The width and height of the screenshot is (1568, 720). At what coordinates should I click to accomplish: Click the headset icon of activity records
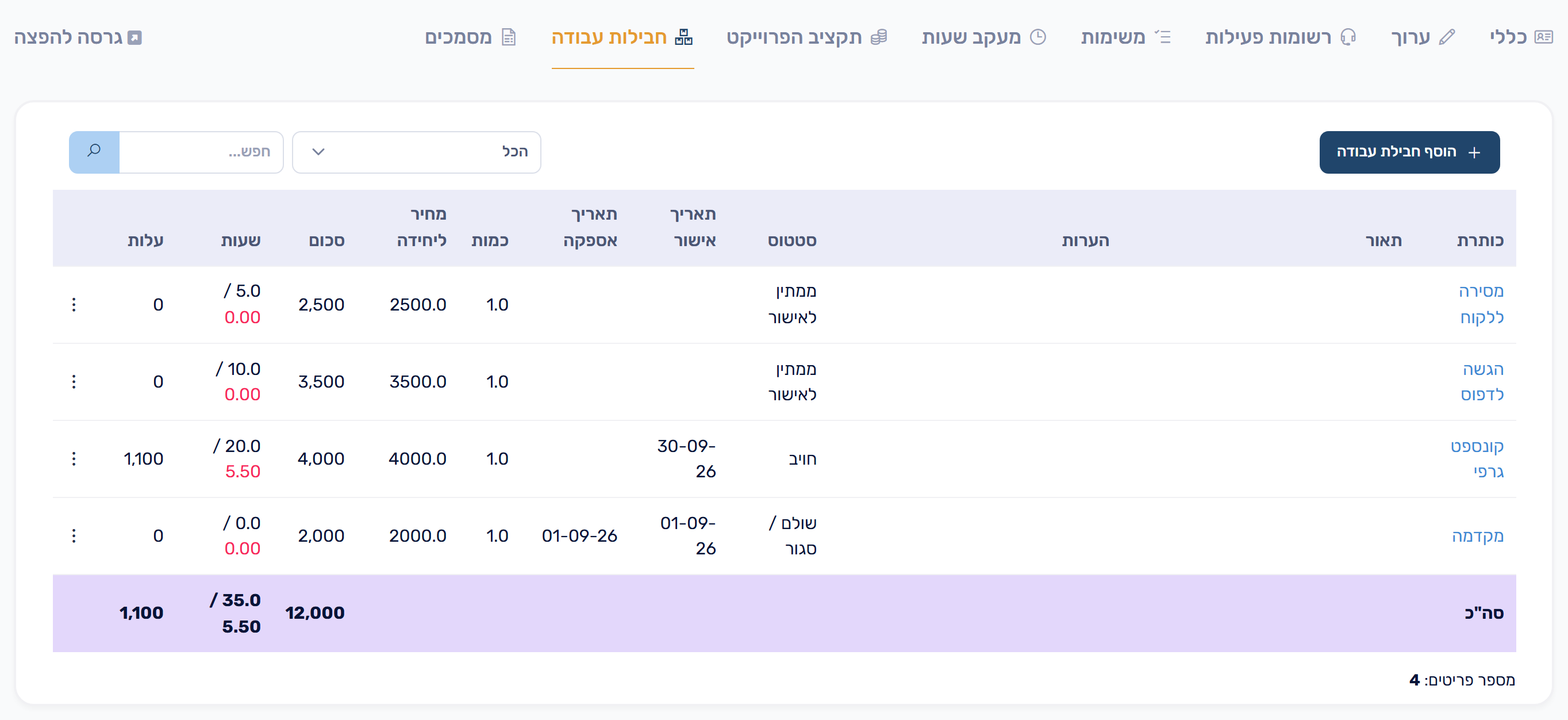coord(1348,37)
